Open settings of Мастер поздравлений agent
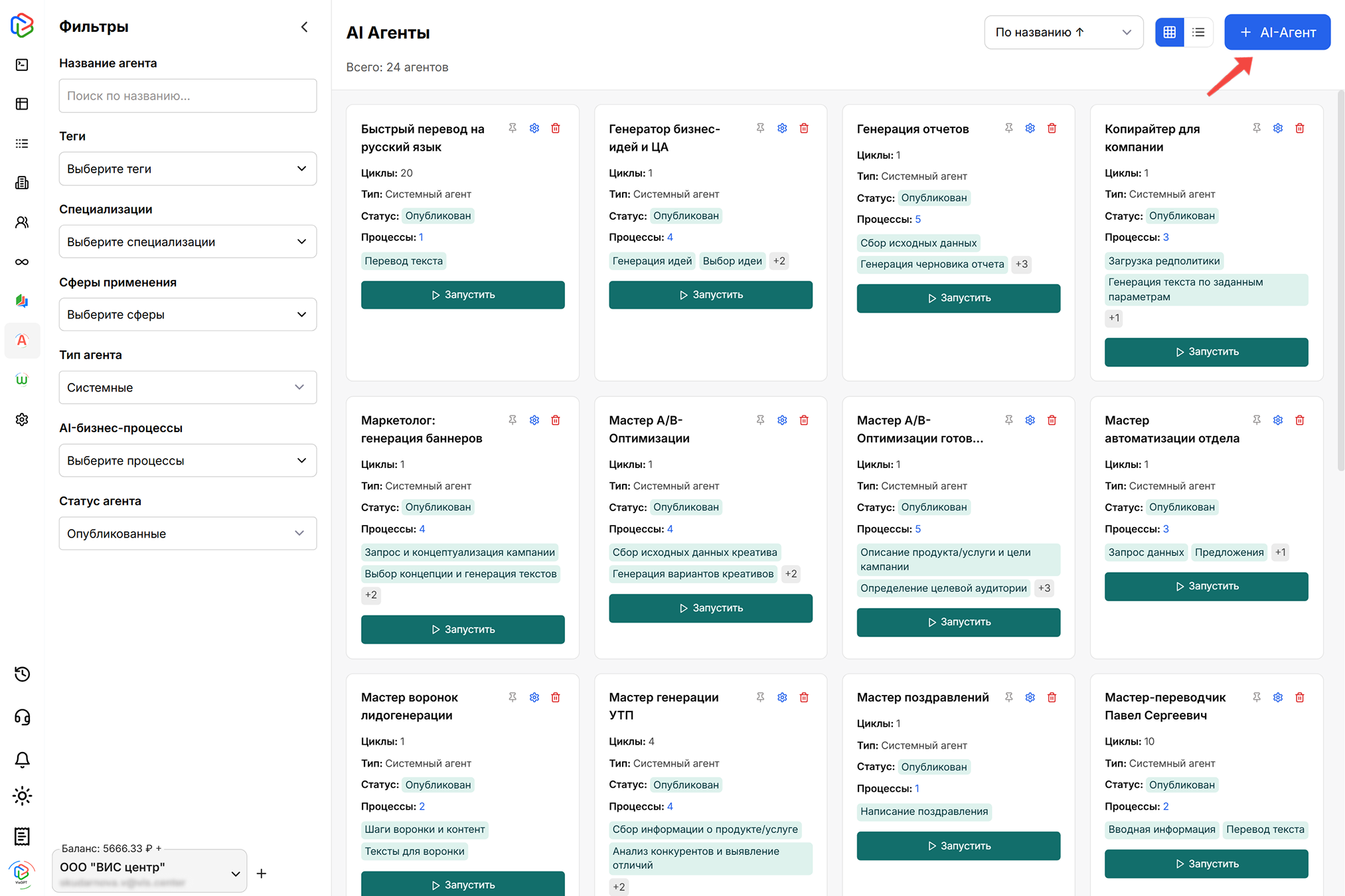 coord(1030,698)
